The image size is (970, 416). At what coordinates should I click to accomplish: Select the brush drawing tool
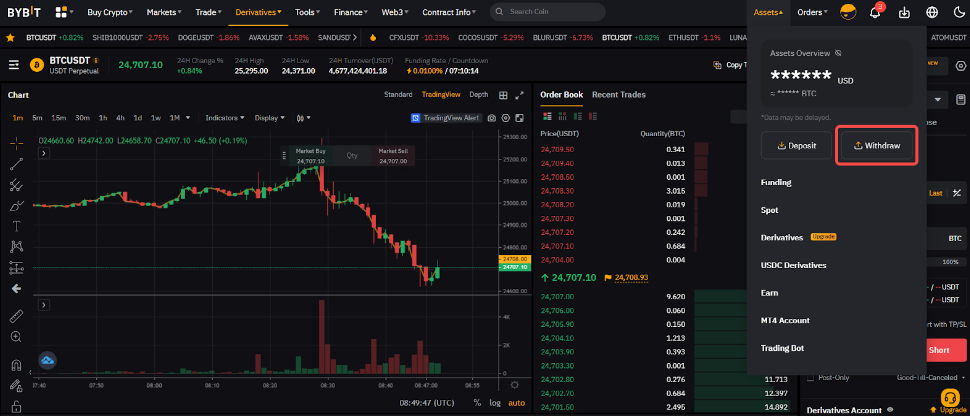[17, 206]
